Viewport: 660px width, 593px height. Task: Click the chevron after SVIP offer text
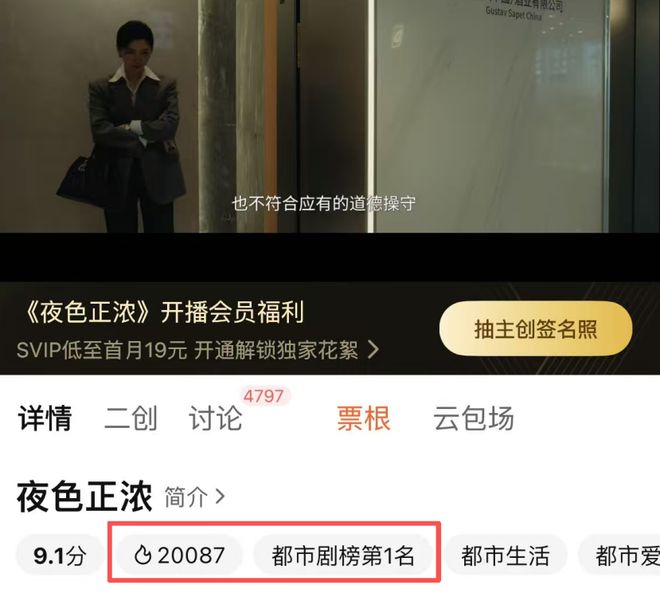pyautogui.click(x=373, y=349)
